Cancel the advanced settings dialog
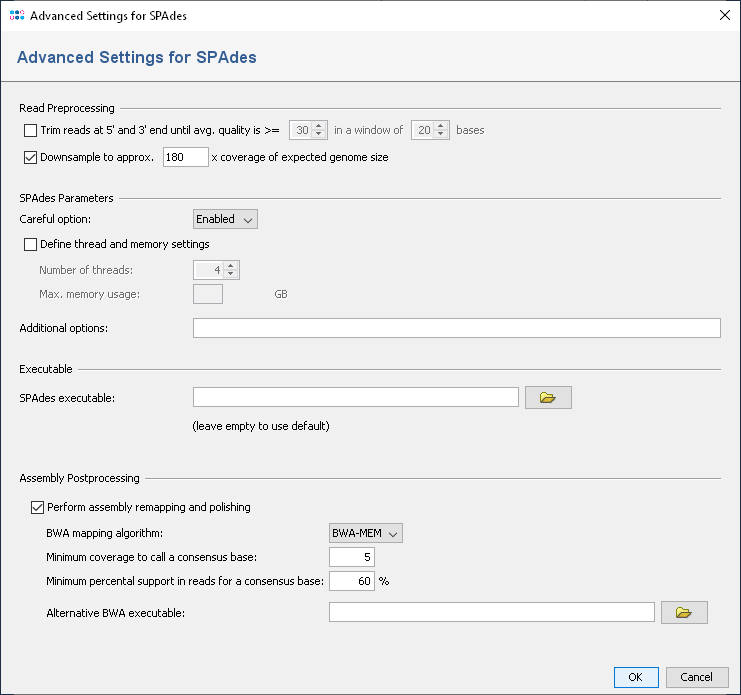 (696, 677)
